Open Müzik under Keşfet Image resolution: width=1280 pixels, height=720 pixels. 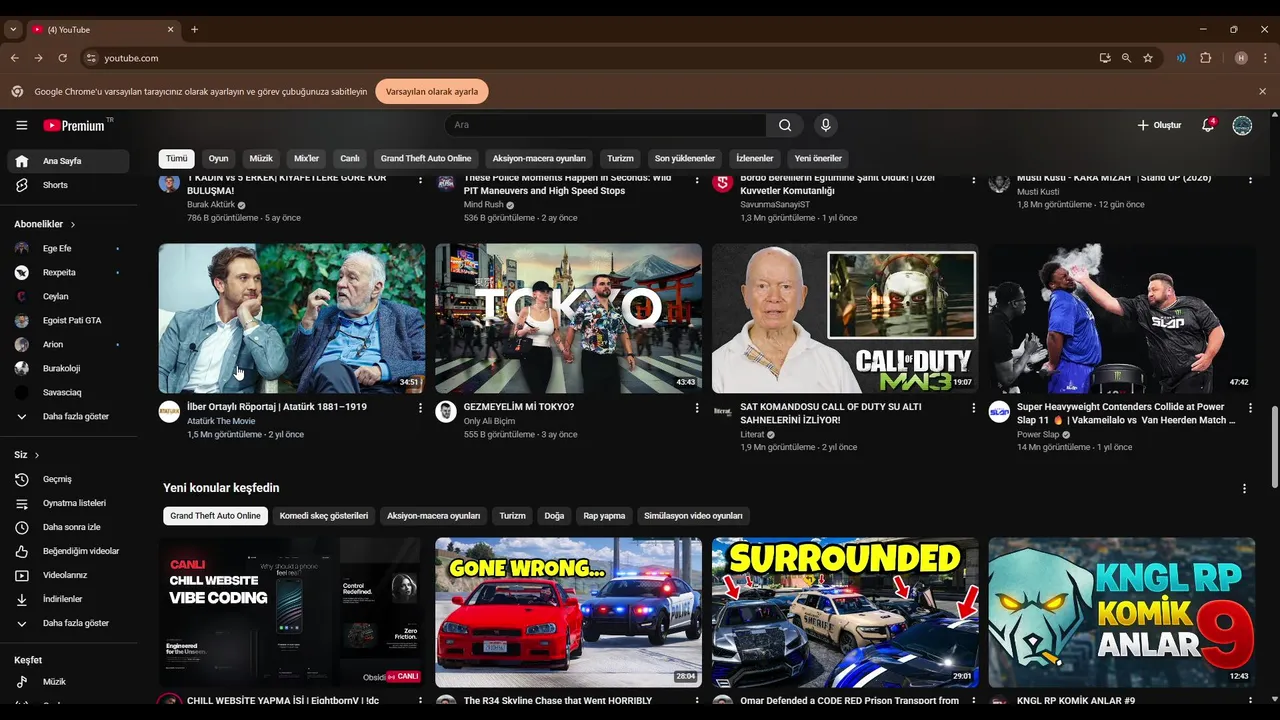tap(68, 681)
